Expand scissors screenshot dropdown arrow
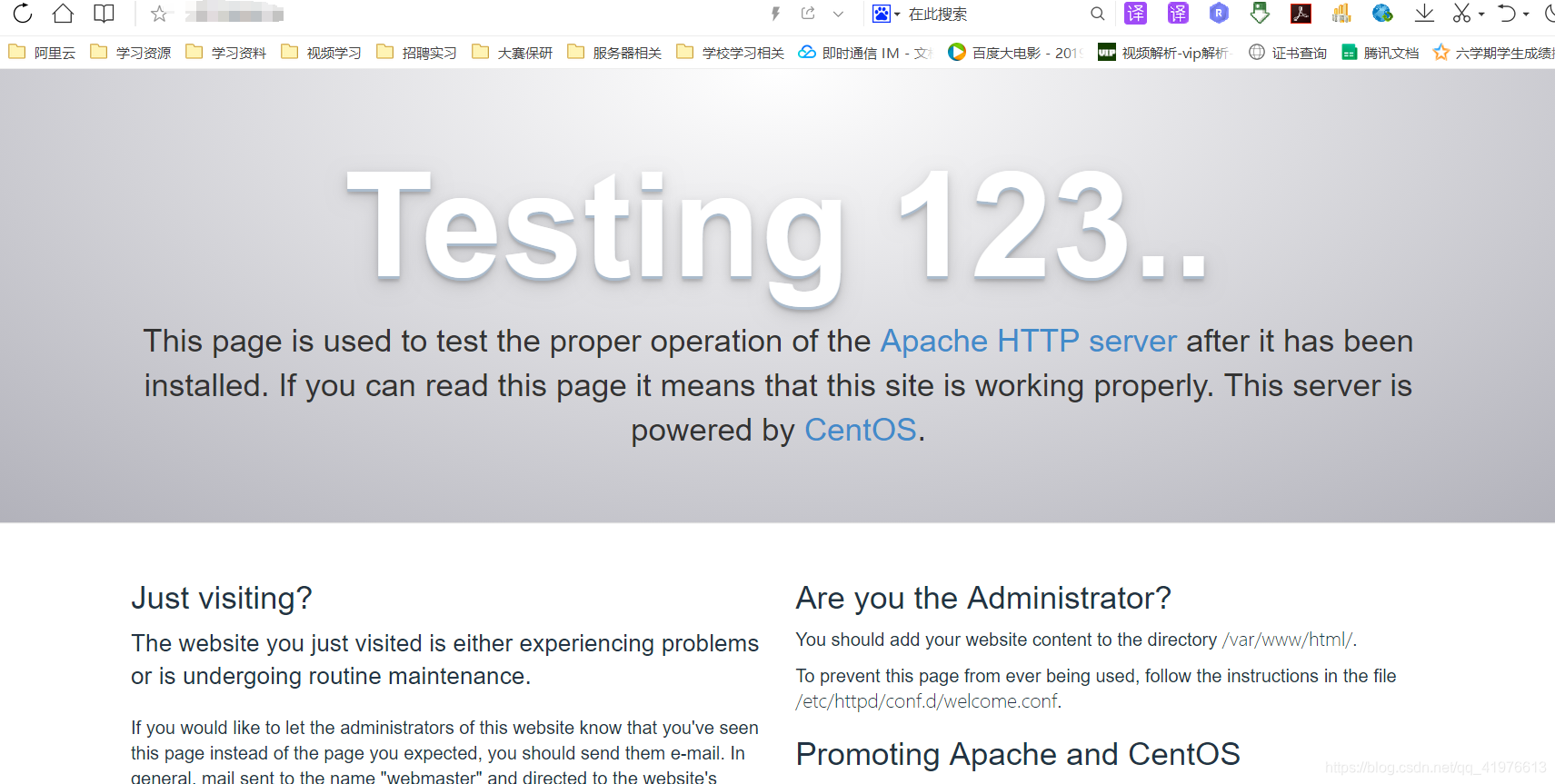This screenshot has width=1555, height=784. (1481, 15)
